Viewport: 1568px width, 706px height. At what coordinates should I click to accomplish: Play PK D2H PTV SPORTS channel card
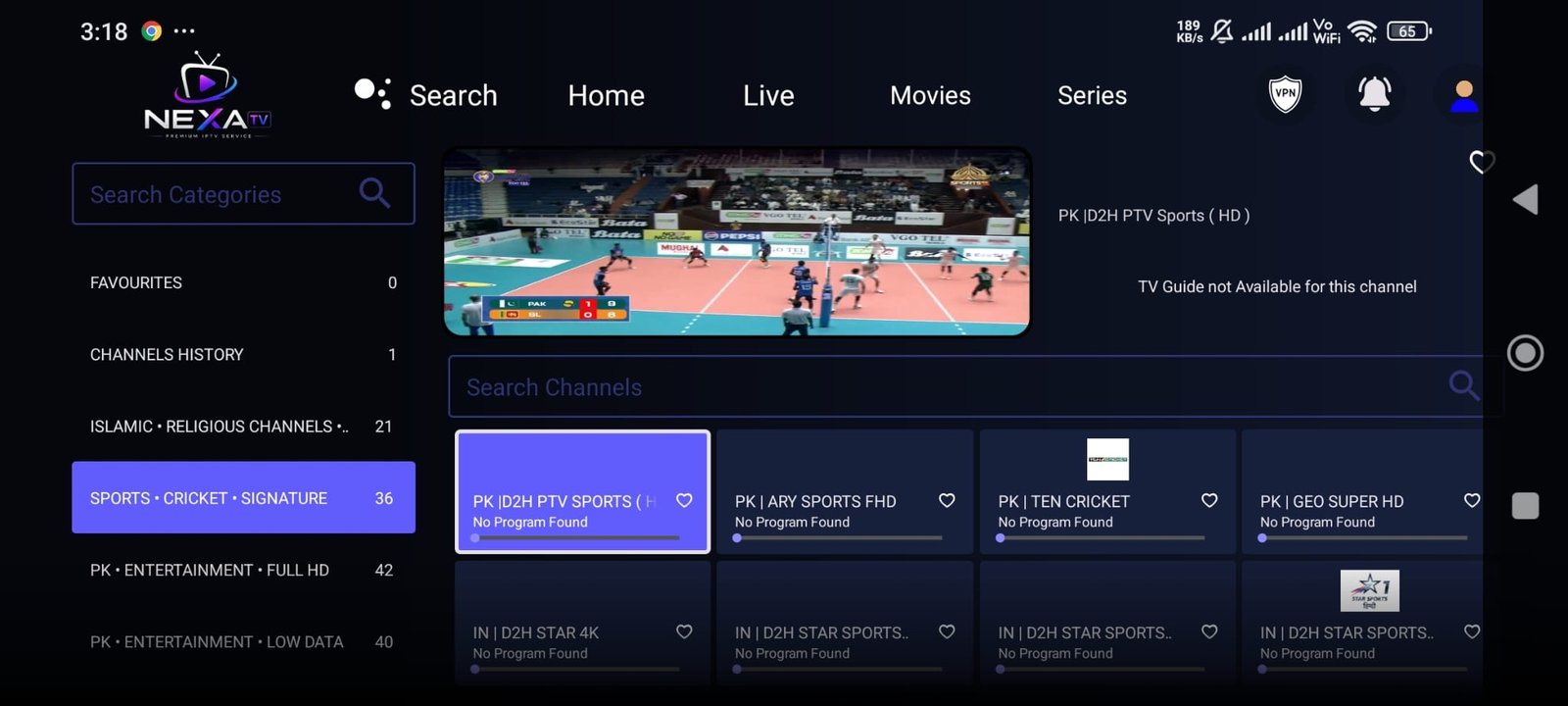point(582,491)
